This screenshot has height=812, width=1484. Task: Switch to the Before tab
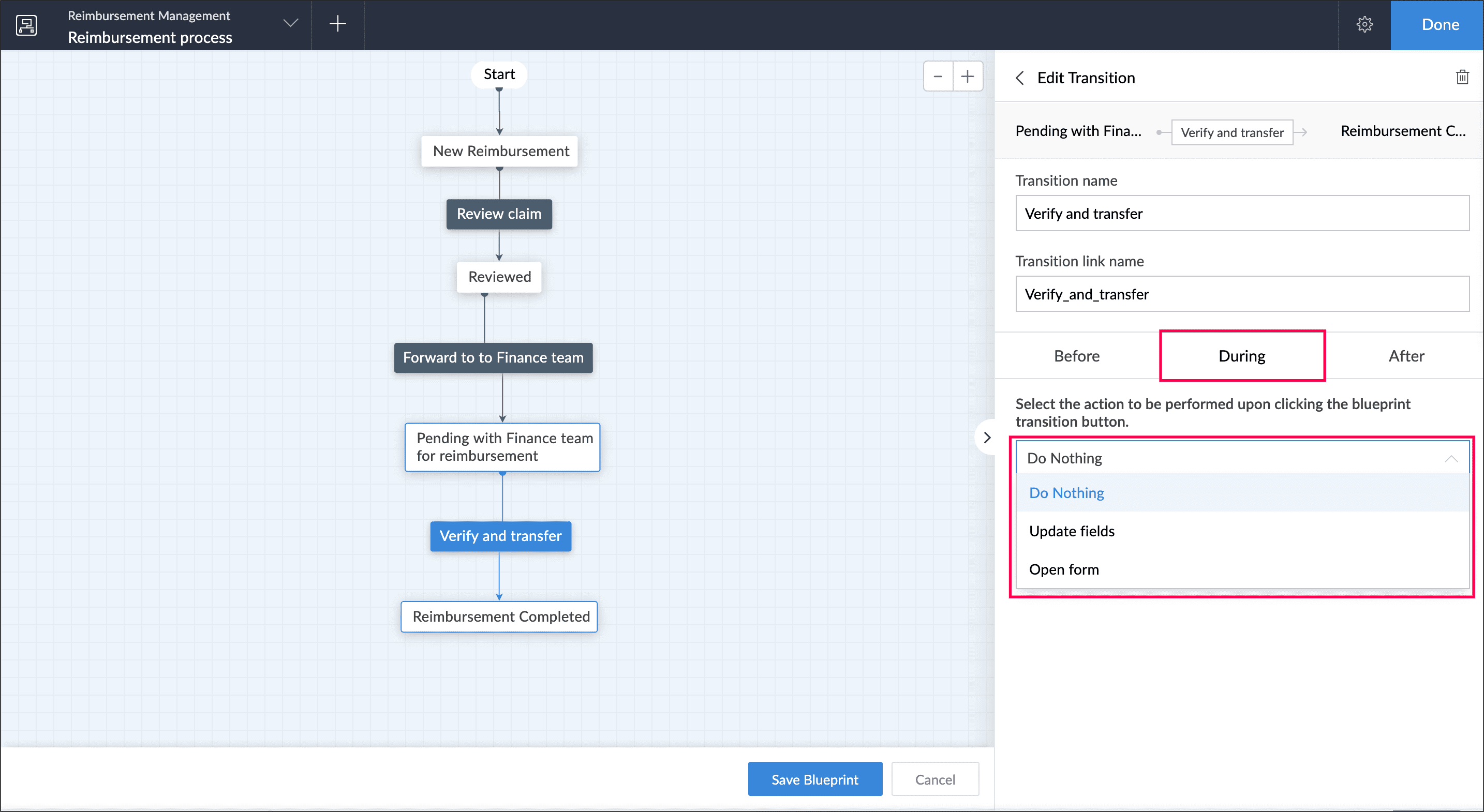click(1076, 356)
